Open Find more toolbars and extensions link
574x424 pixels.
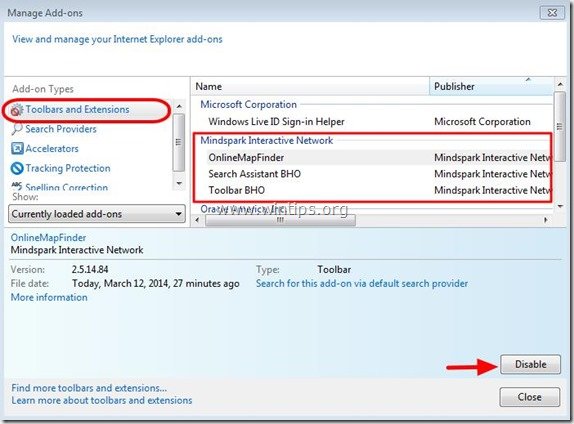89,388
